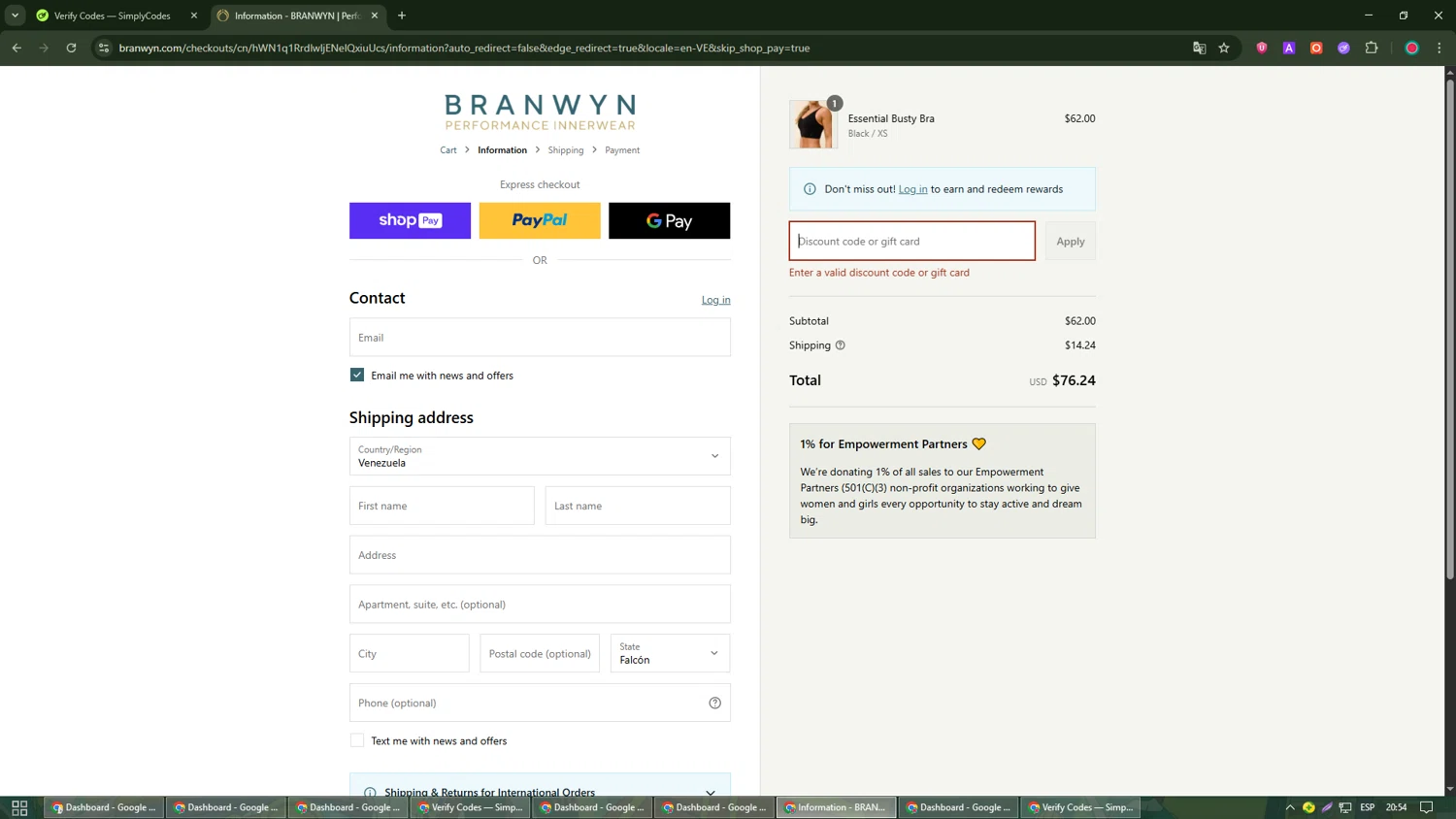Reload the checkout page
The image size is (1456, 819).
click(x=71, y=48)
